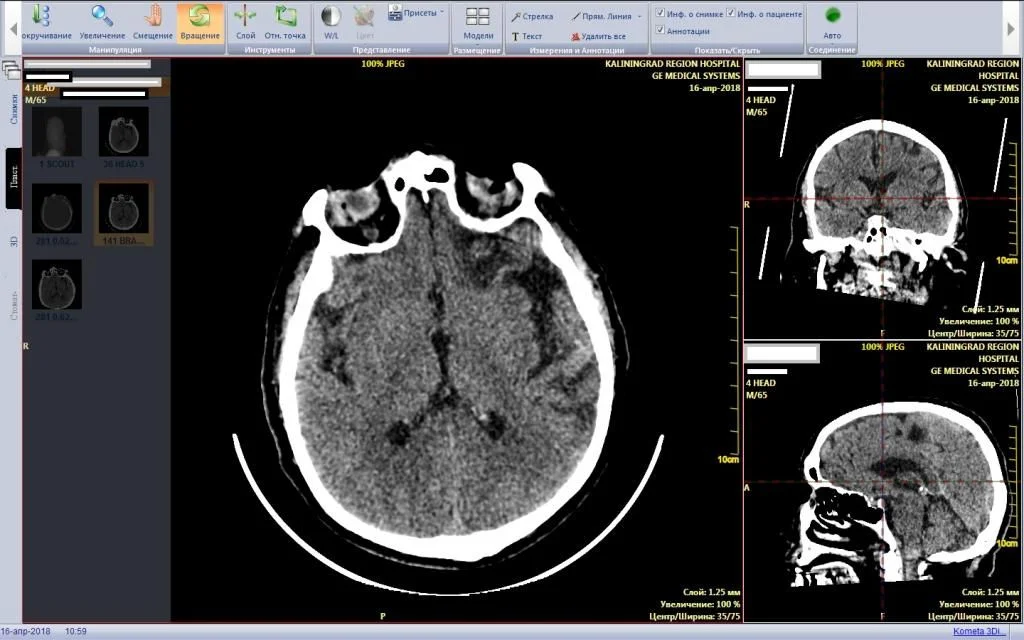Toggle the Инф. о пациенте checkbox

point(732,13)
